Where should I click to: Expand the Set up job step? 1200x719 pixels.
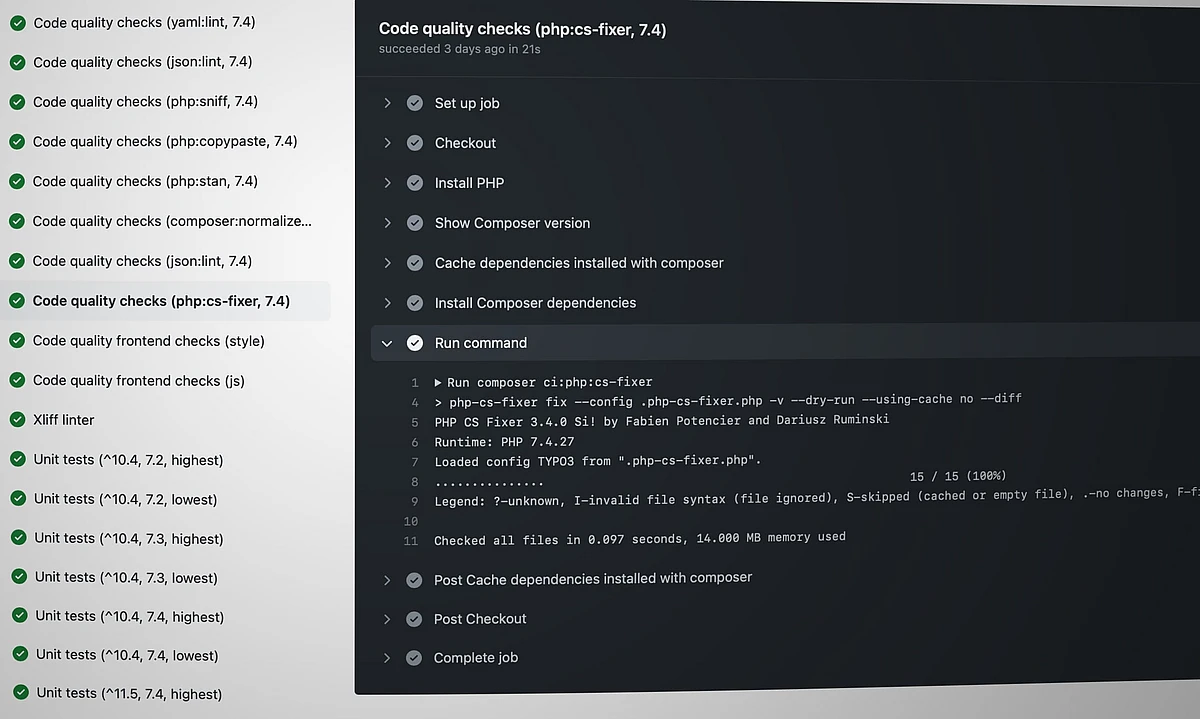[x=388, y=103]
